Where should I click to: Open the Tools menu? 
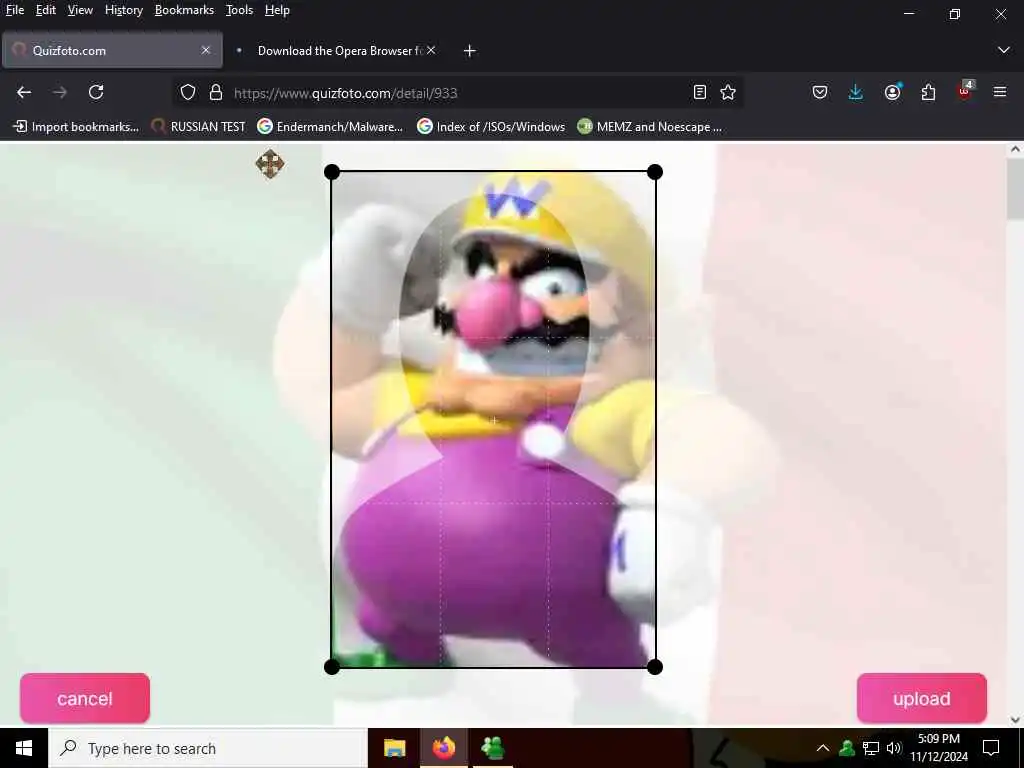pyautogui.click(x=239, y=10)
